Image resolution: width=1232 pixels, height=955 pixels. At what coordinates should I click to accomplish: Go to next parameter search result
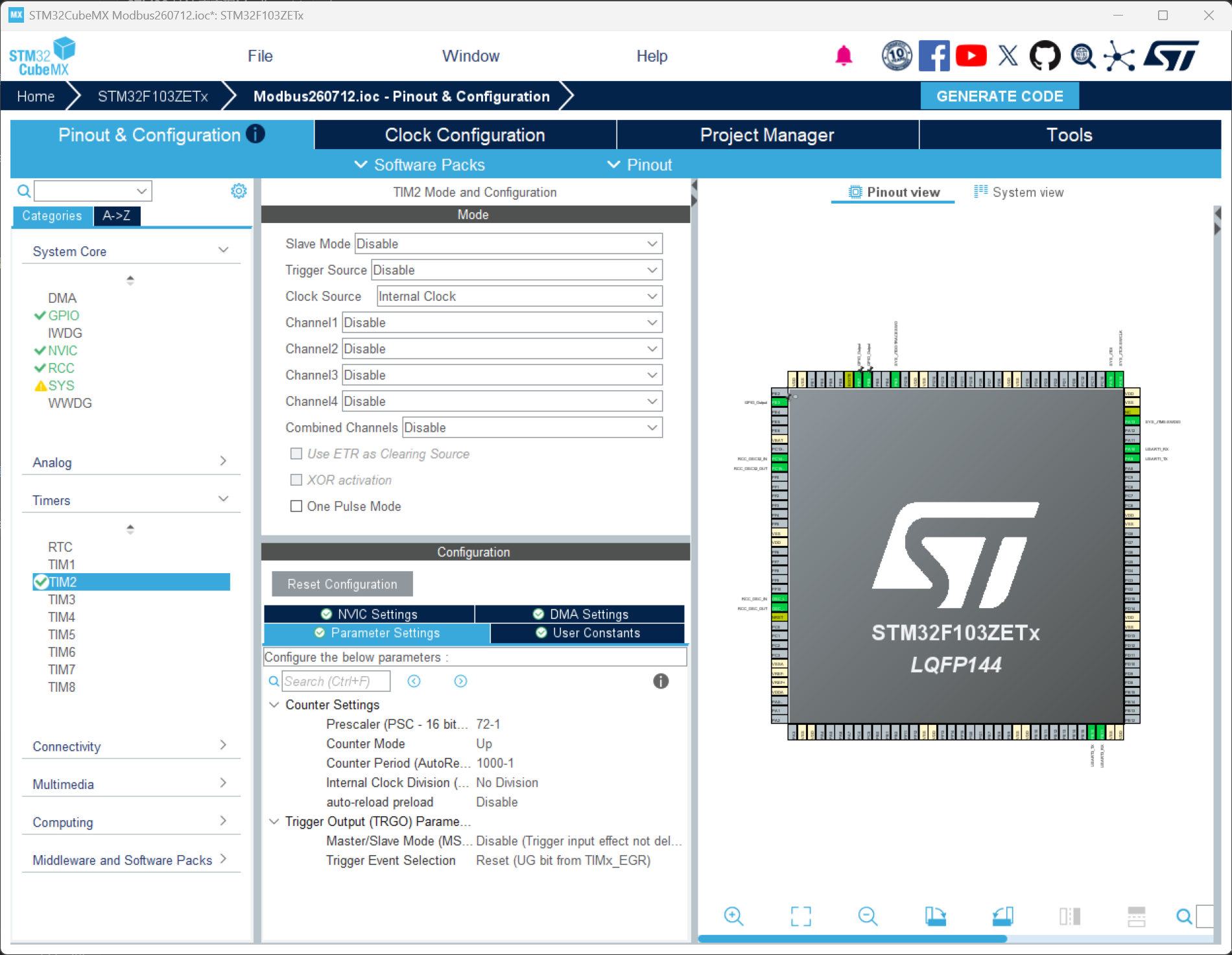click(460, 681)
